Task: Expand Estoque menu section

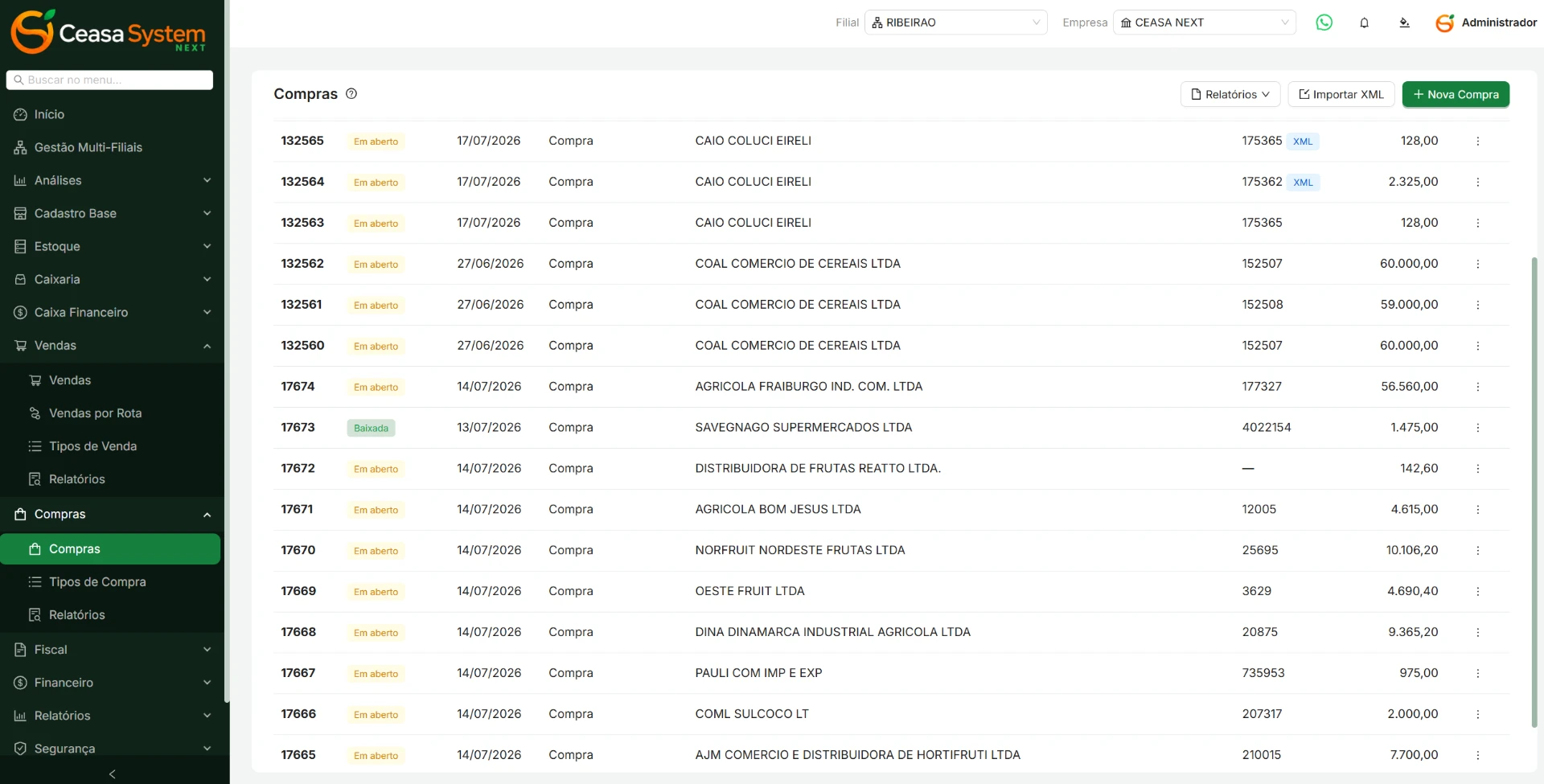Action: (112, 246)
